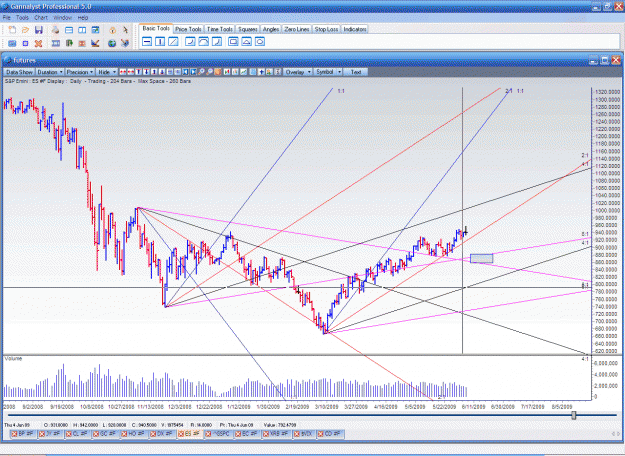Open the Duration dropdown

tap(50, 72)
